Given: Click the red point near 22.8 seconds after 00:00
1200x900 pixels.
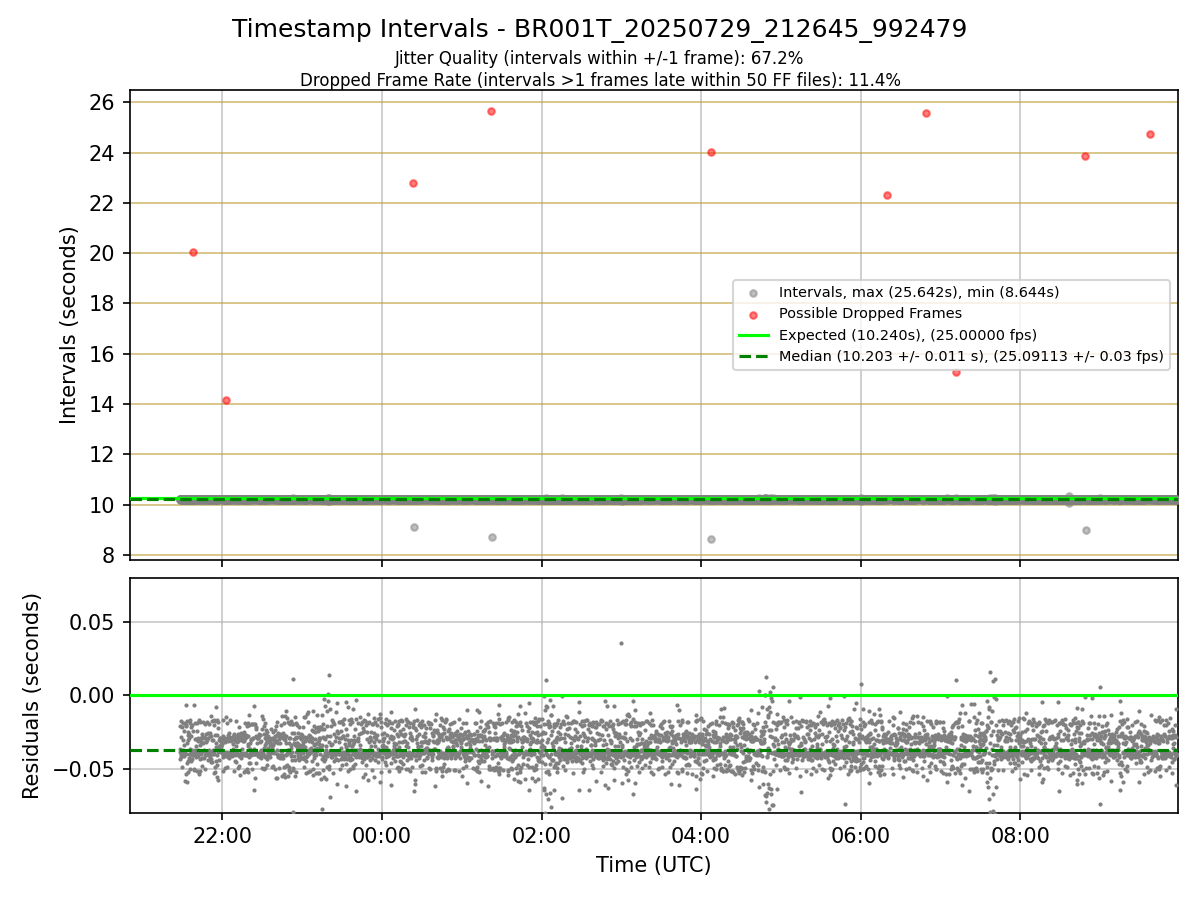Looking at the screenshot, I should click(x=413, y=183).
